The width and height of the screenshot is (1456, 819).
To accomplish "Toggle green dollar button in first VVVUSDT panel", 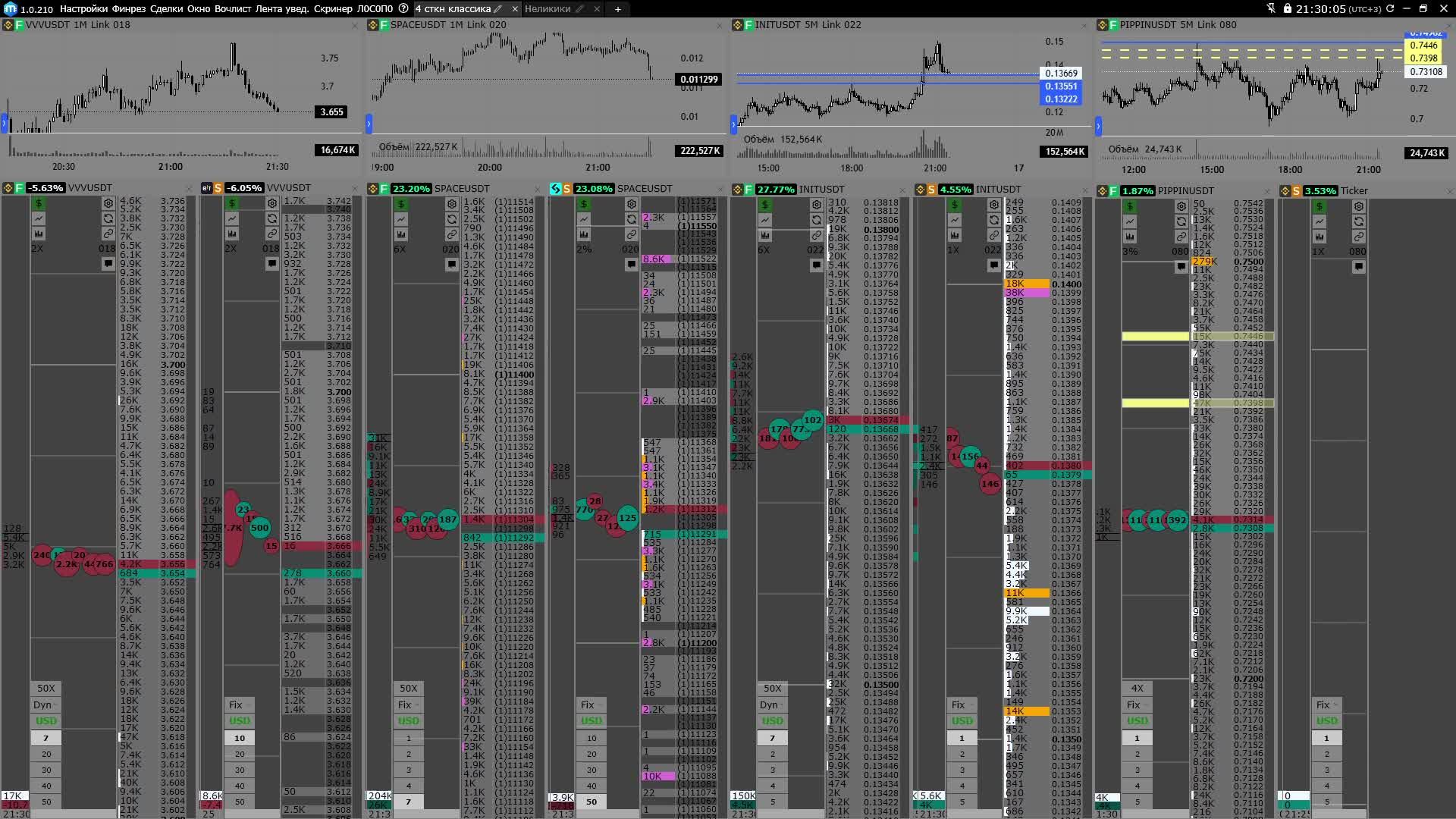I will coord(39,204).
